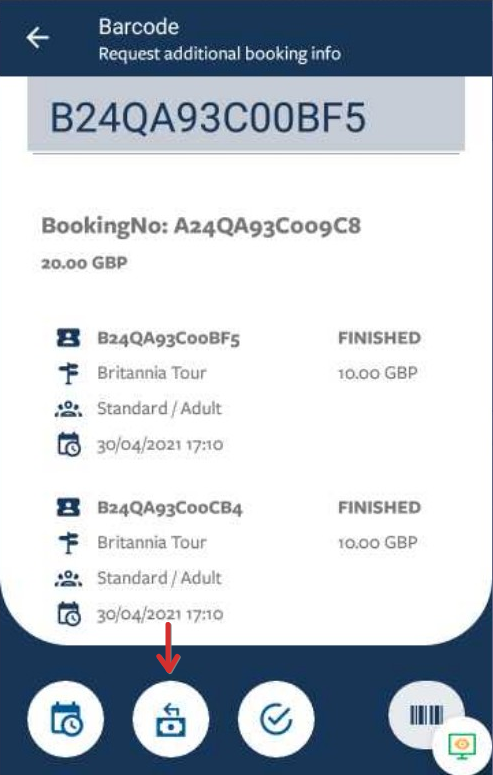The height and width of the screenshot is (775, 493).
Task: Click calendar icon next to first 30/04/2021 17:10
Action: [69, 444]
